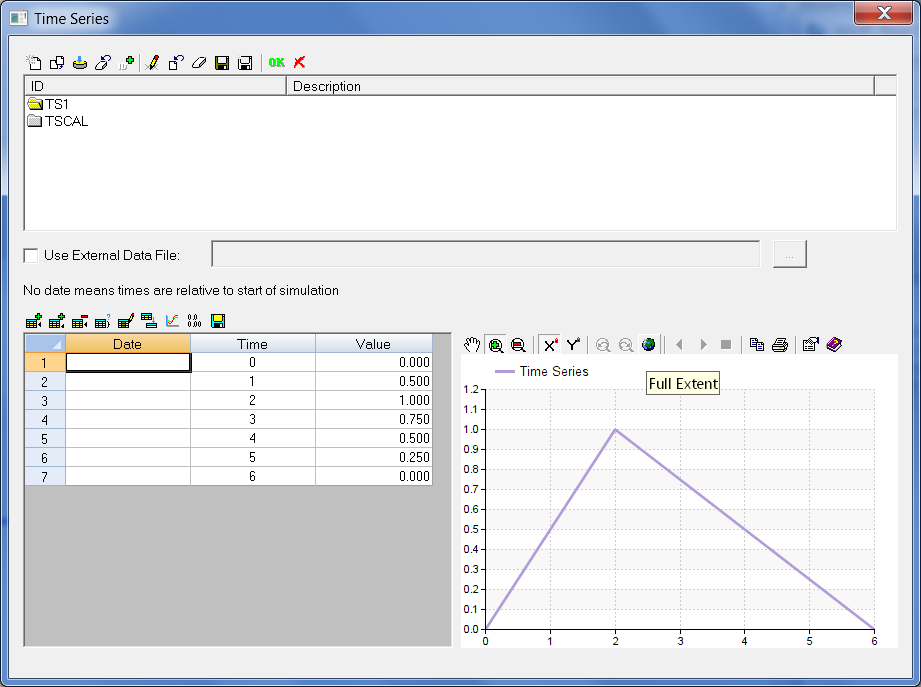Copy the selected time series record
This screenshot has height=687, width=921.
(57, 62)
